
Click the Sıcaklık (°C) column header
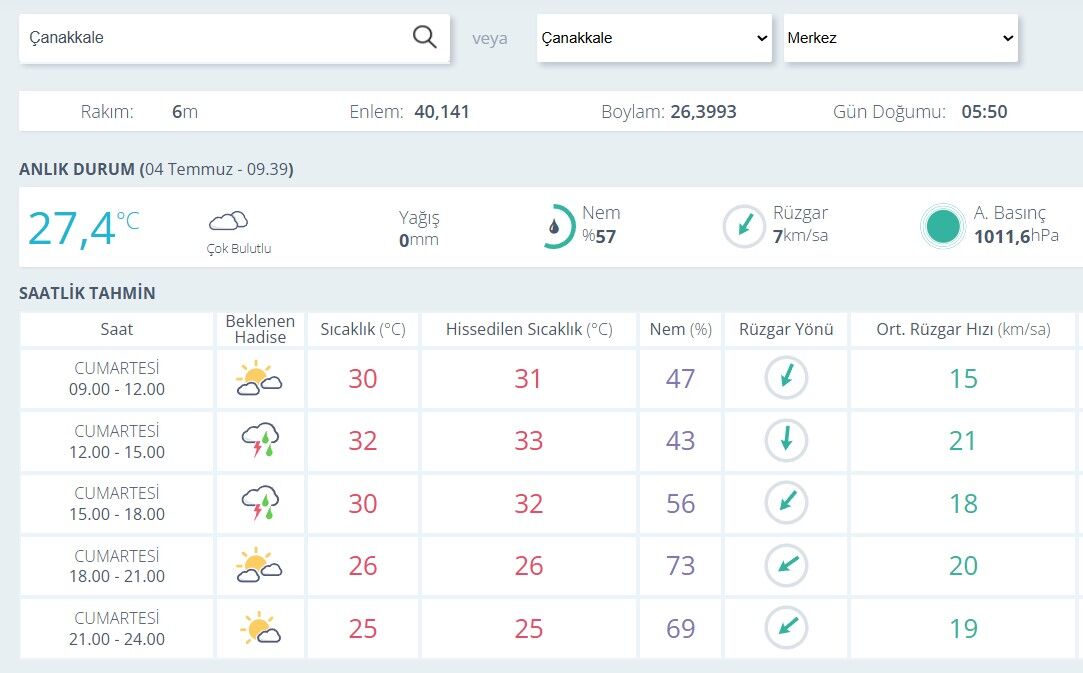point(363,329)
